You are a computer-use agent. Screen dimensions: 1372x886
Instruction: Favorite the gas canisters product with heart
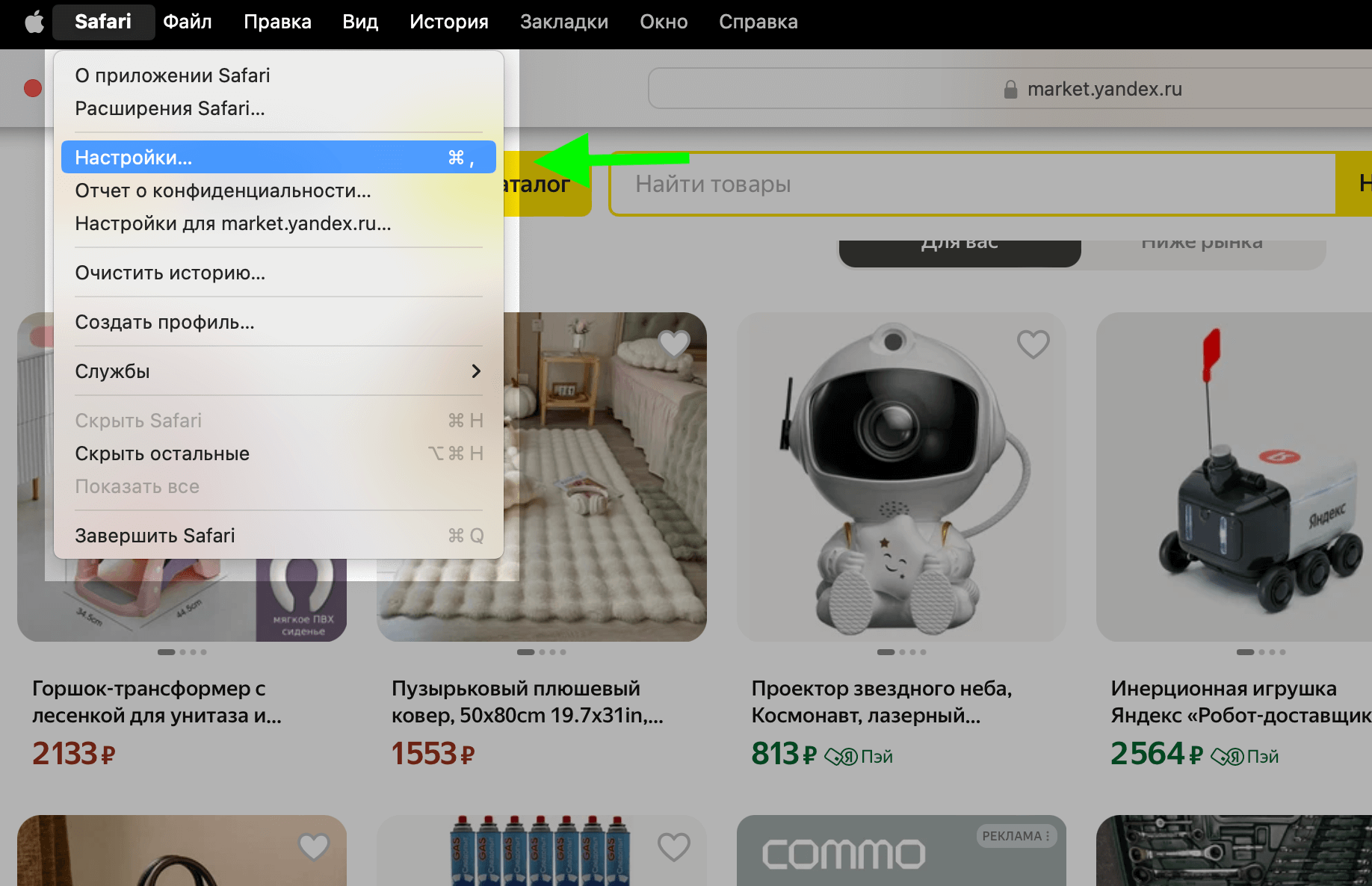pyautogui.click(x=674, y=846)
